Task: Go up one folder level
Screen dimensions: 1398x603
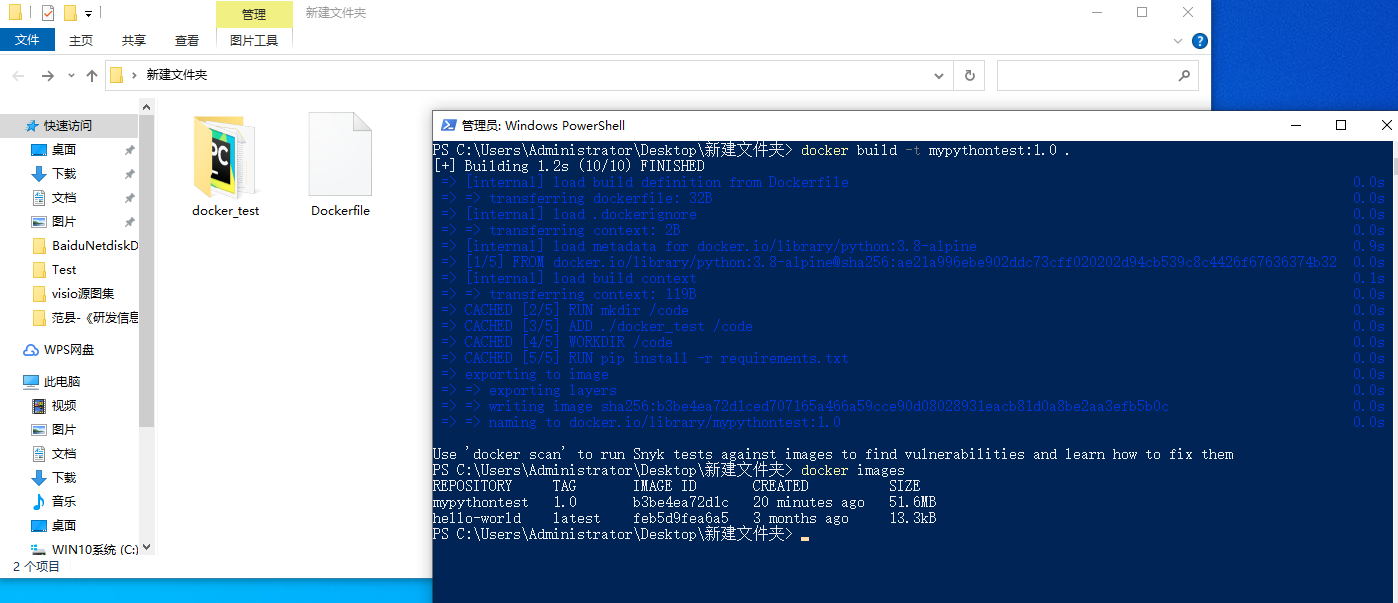Action: click(x=92, y=75)
